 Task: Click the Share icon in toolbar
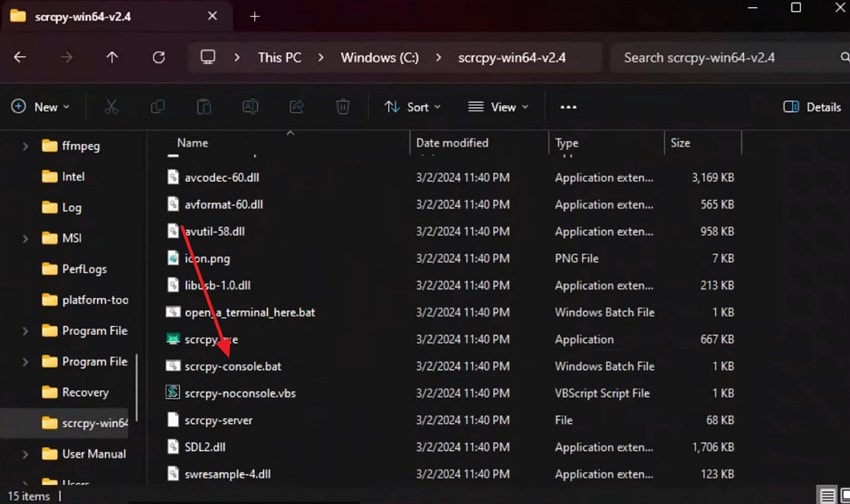[296, 107]
